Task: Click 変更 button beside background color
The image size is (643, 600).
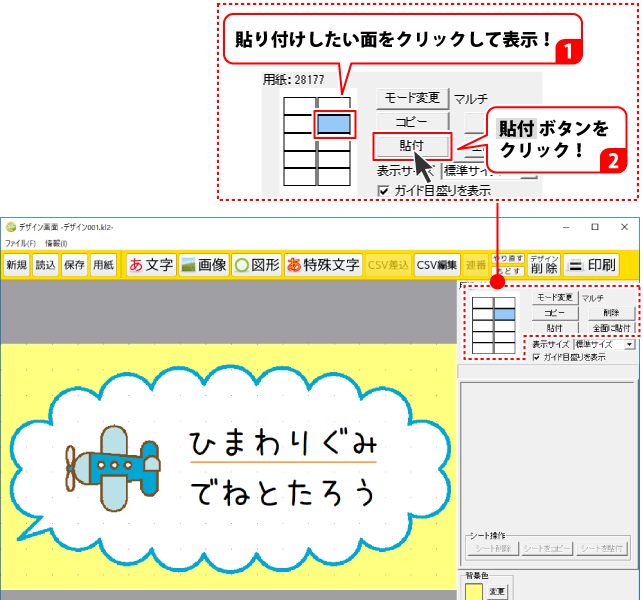Action: 497,591
